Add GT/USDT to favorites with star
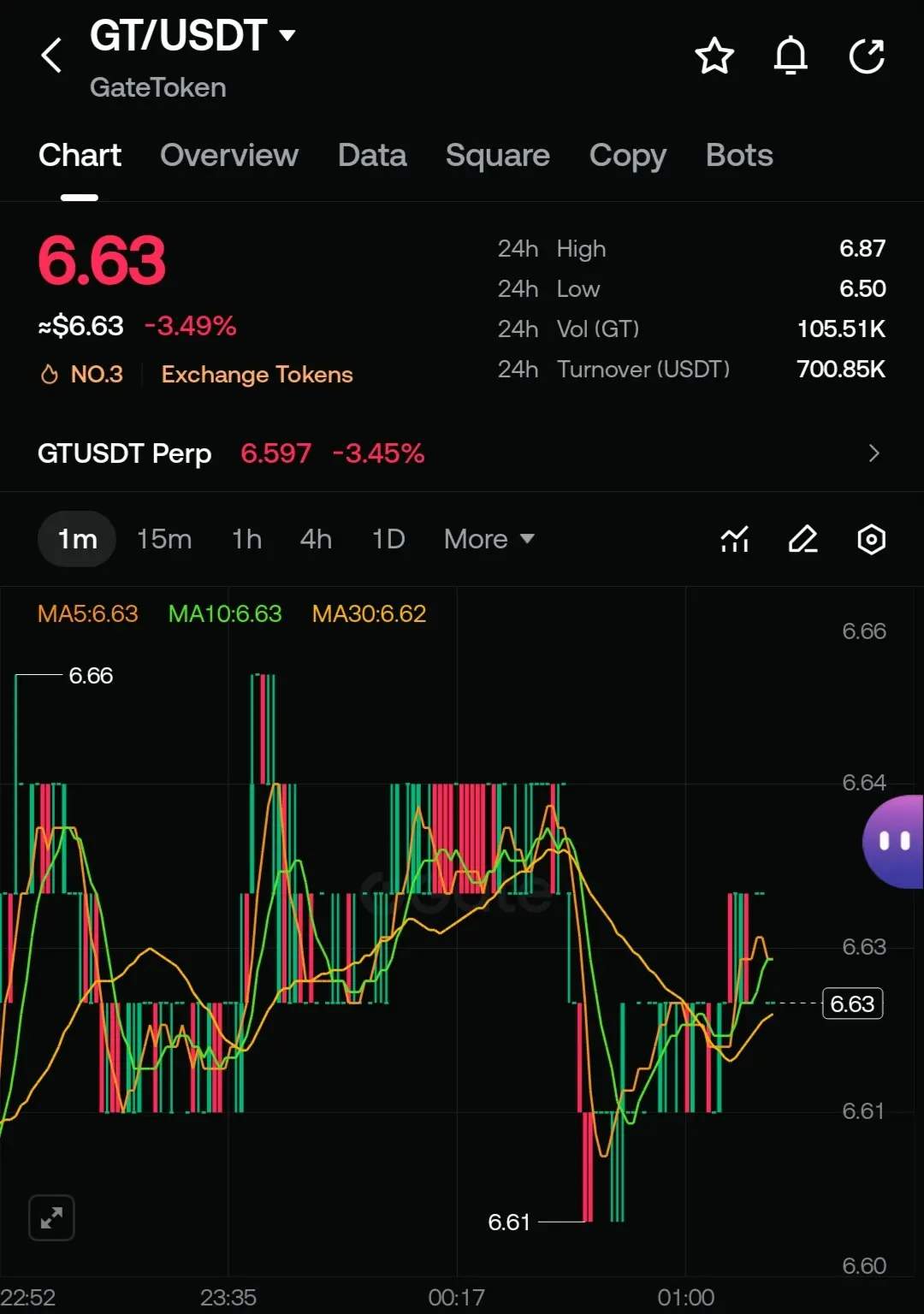 tap(714, 56)
